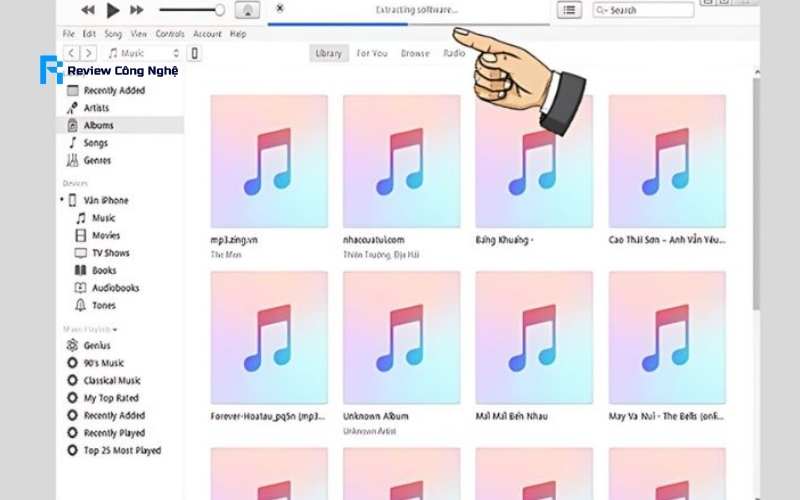The height and width of the screenshot is (500, 800).
Task: Open the May Va Nui album artwork
Action: point(667,337)
